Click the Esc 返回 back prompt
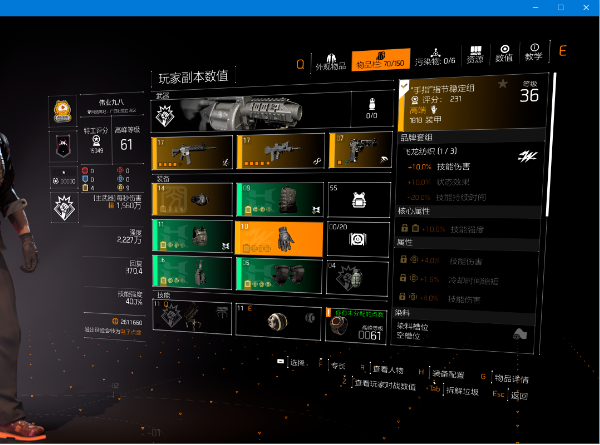 click(x=510, y=395)
